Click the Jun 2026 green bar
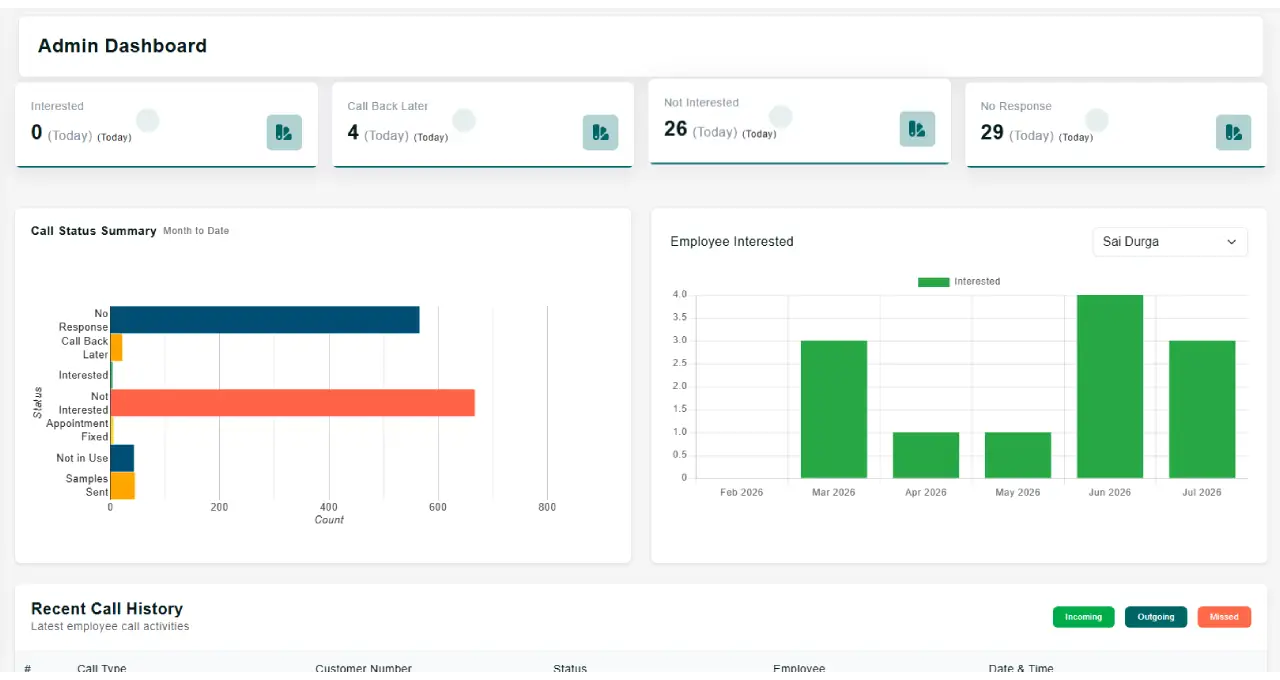 [x=1110, y=386]
